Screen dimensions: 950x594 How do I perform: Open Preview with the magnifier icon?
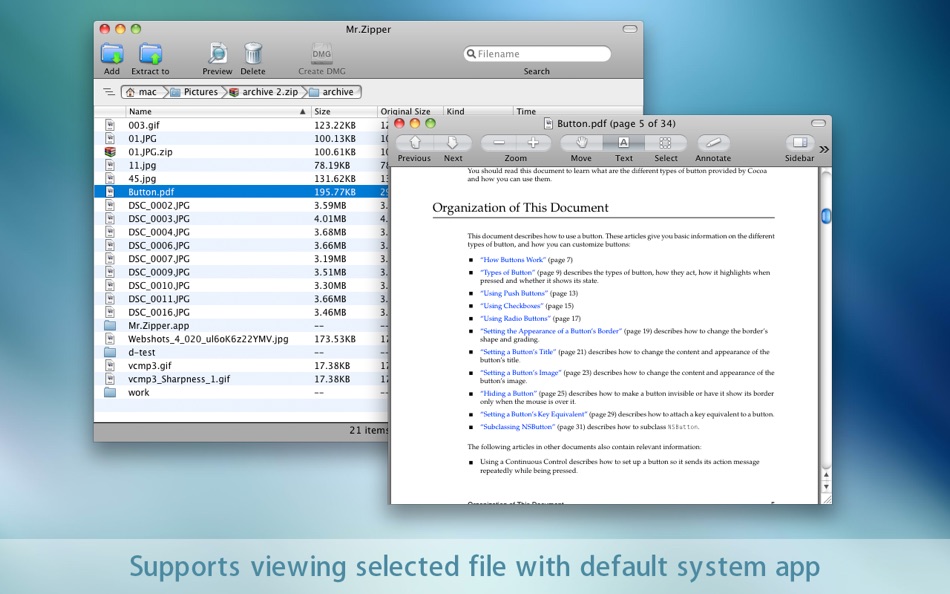217,54
